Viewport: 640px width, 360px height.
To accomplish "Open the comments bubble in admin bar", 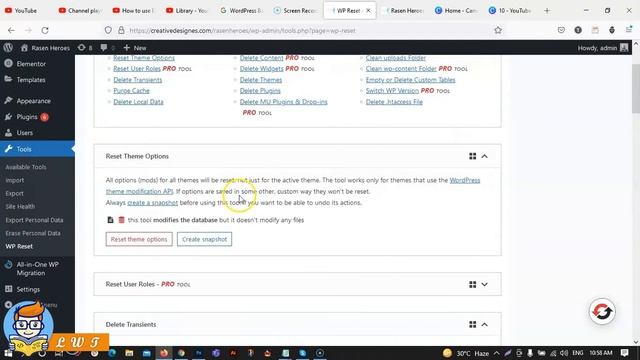I will (107, 48).
